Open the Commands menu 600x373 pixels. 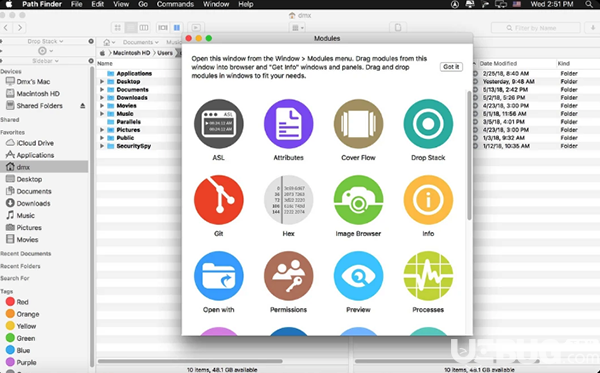pos(175,4)
